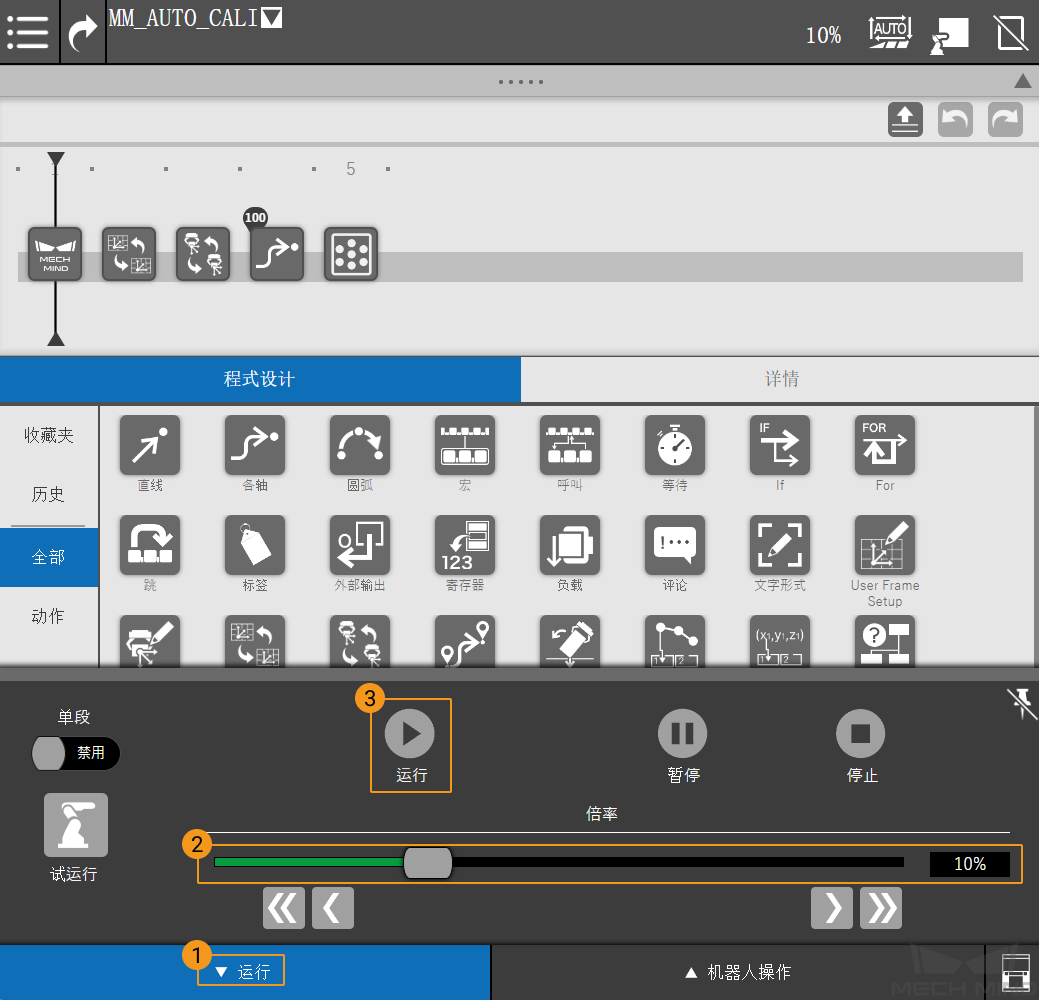Increase override with single right chevron
Image resolution: width=1039 pixels, height=1000 pixels.
(x=832, y=908)
